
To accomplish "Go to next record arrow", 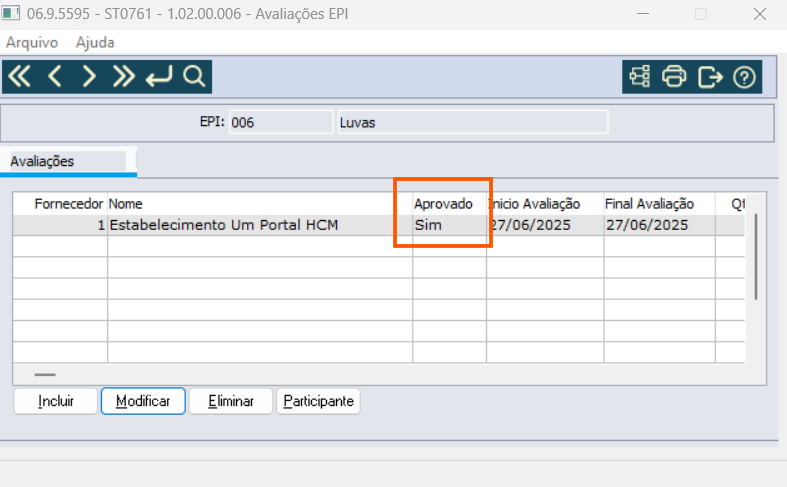I will 89,76.
